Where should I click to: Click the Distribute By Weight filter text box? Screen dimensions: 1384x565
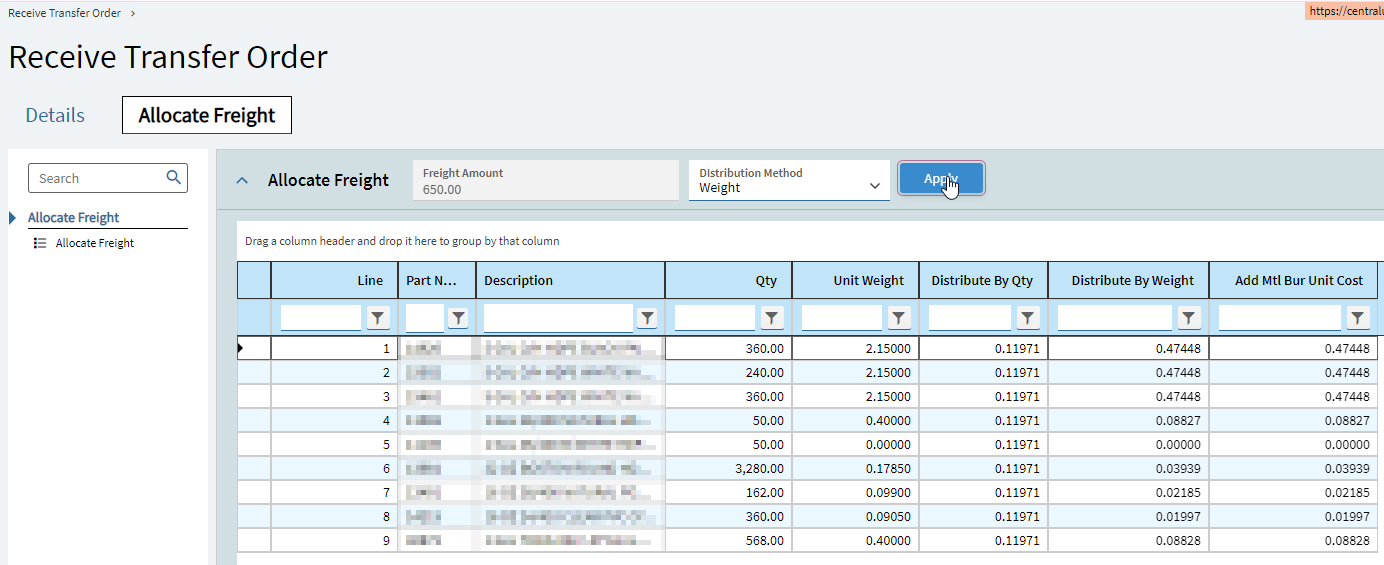tap(1115, 318)
